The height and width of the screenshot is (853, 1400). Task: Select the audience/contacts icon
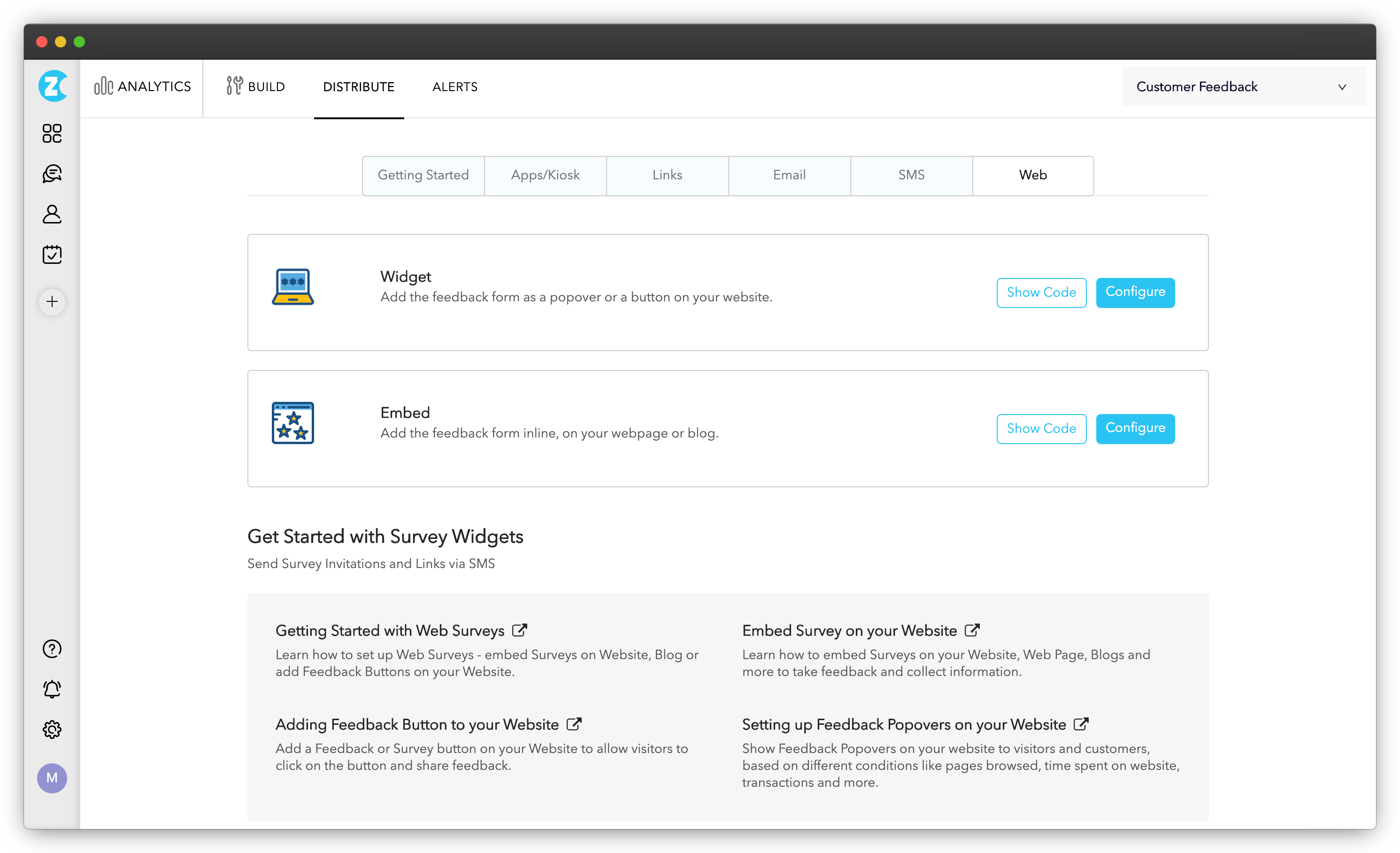[52, 213]
